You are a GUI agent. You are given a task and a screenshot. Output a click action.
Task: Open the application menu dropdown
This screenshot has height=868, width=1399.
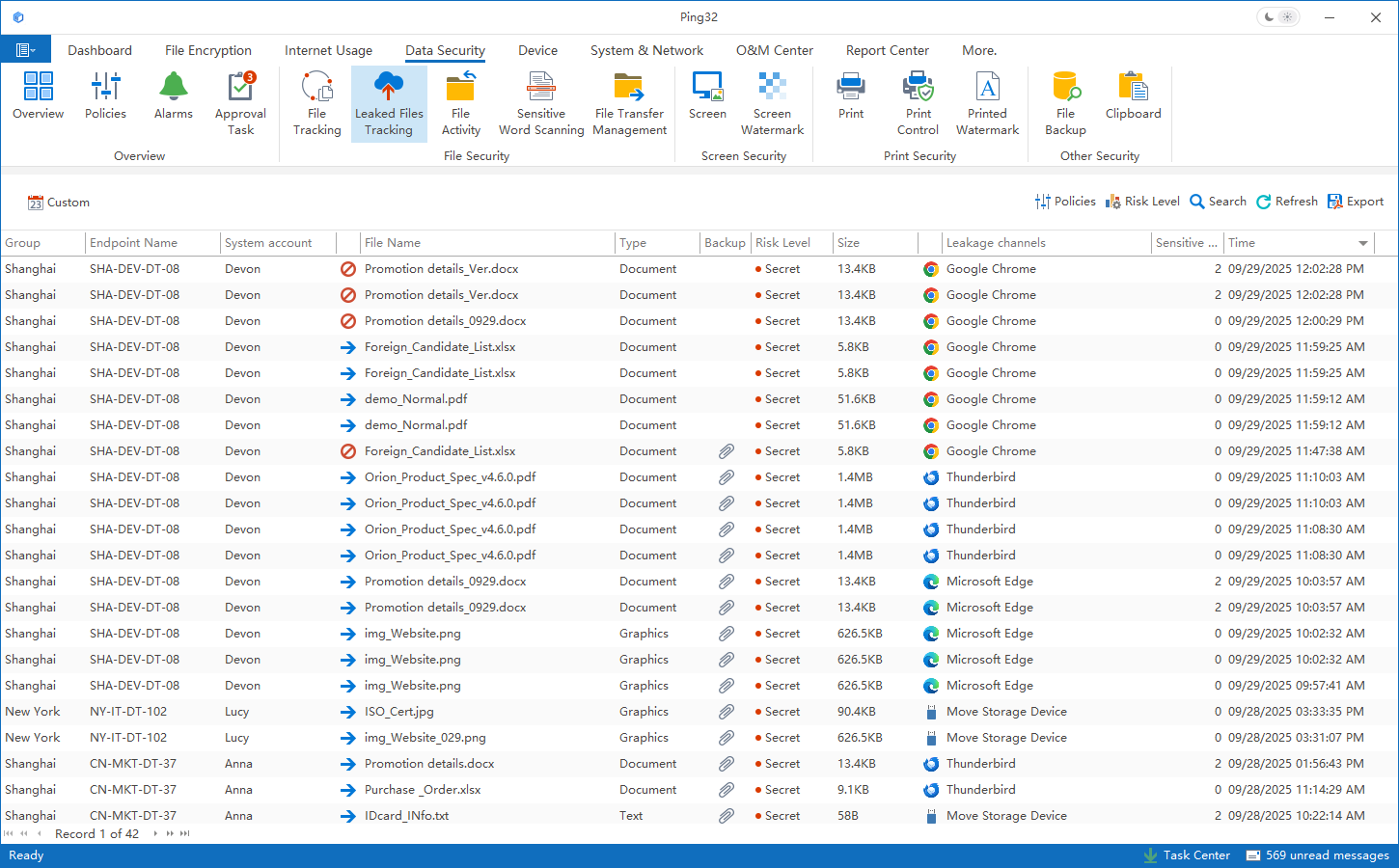tap(26, 50)
